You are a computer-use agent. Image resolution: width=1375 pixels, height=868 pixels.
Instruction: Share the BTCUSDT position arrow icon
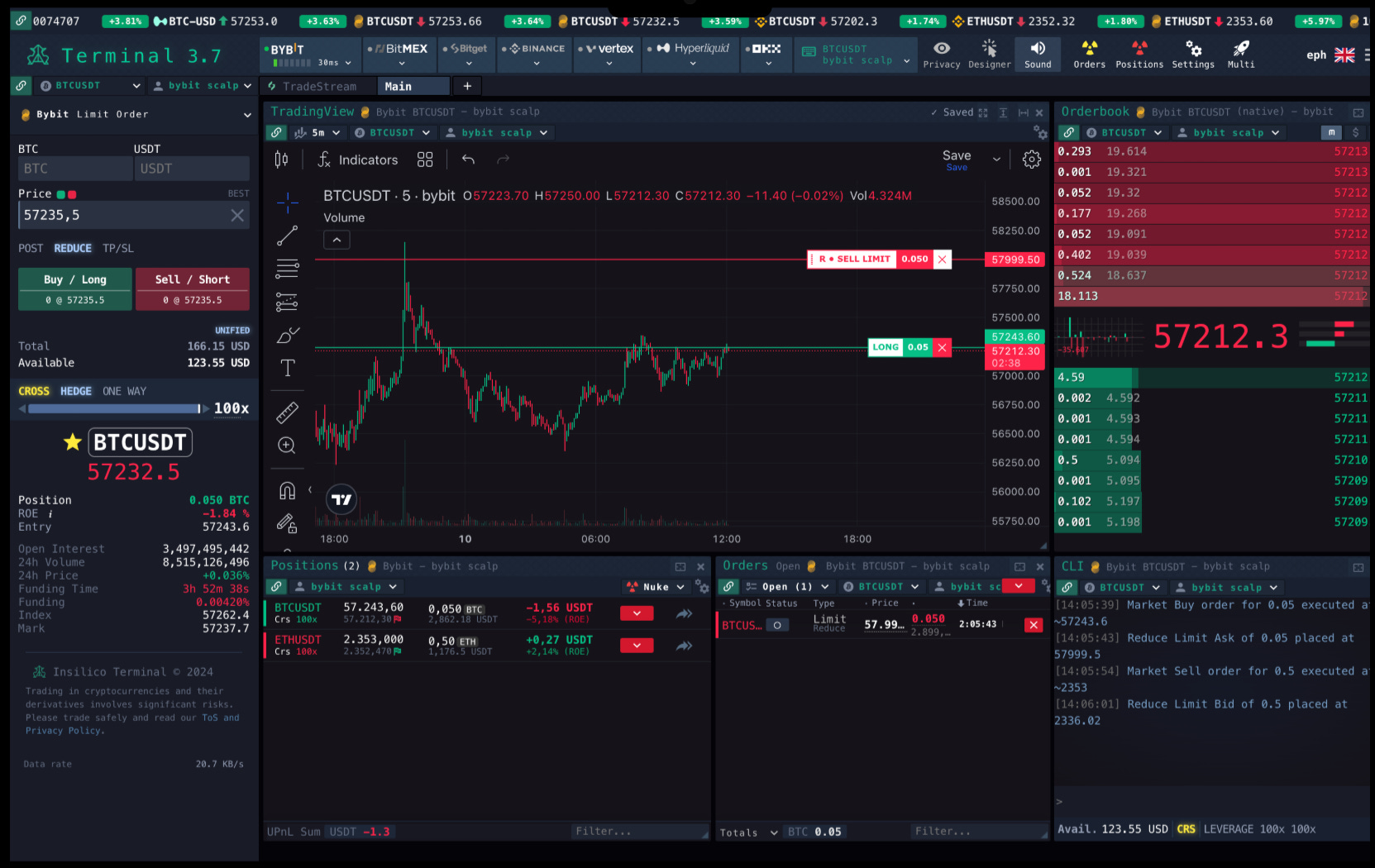coord(684,613)
